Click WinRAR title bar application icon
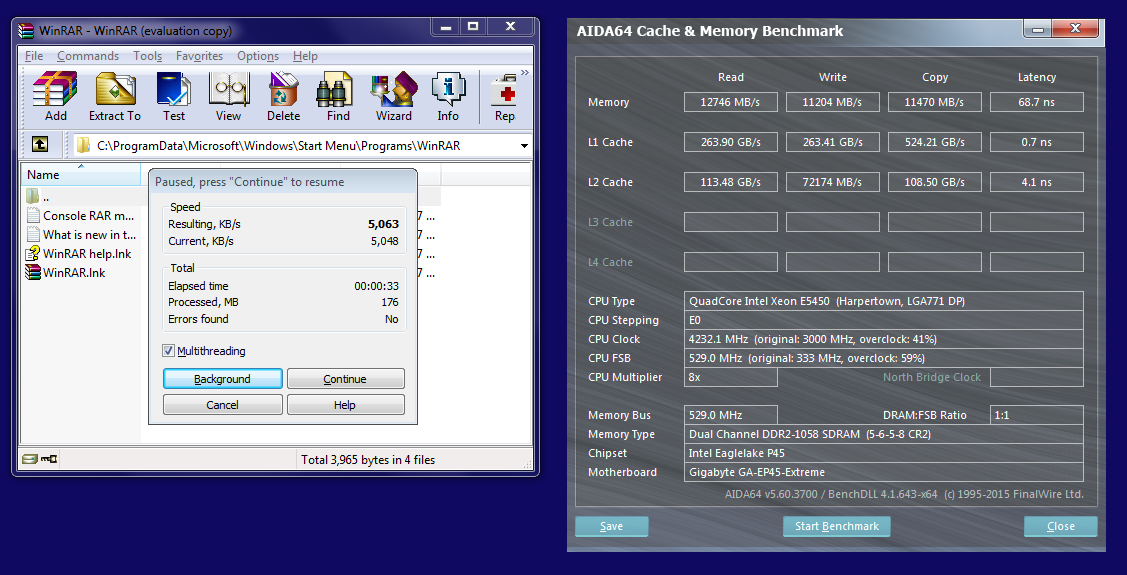1127x575 pixels. click(x=27, y=31)
